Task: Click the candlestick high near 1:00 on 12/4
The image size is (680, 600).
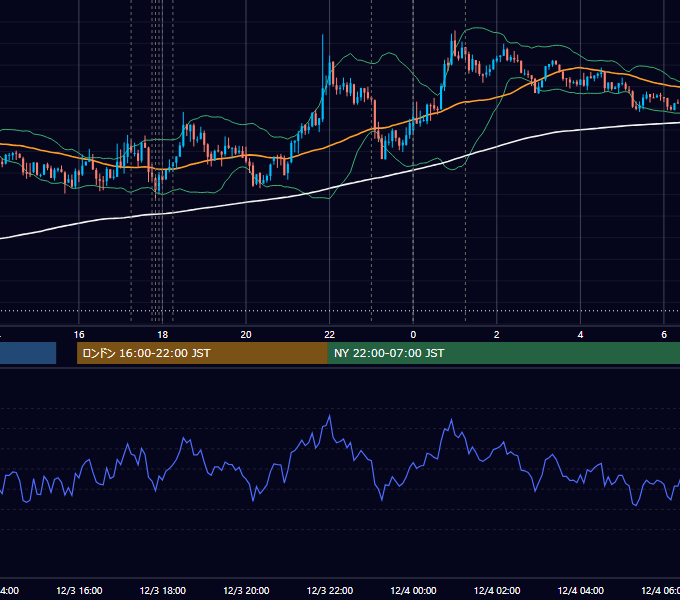Action: 454,43
